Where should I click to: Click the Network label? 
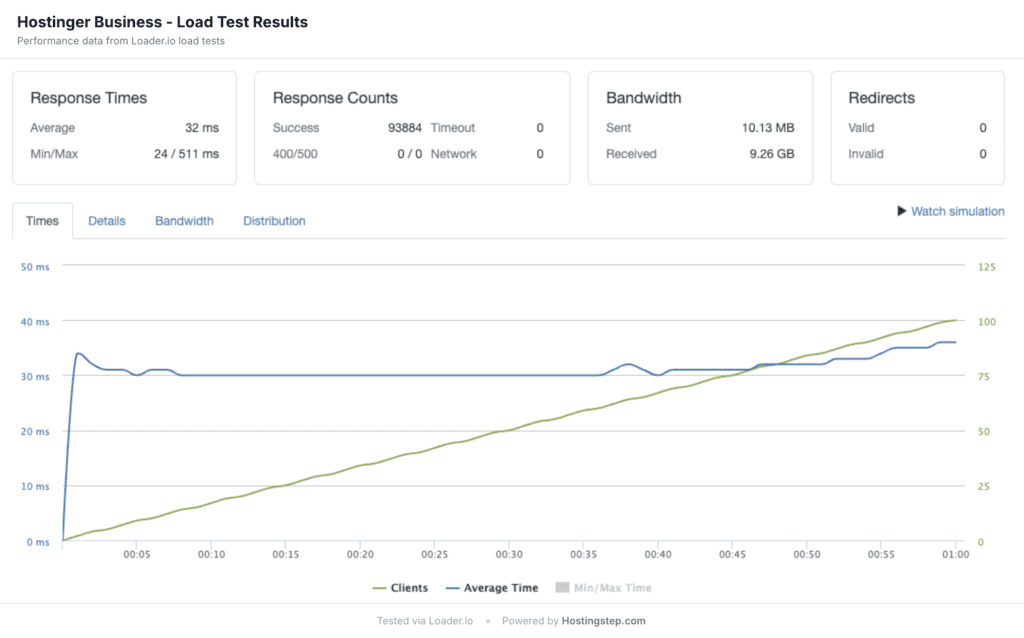[x=453, y=153]
